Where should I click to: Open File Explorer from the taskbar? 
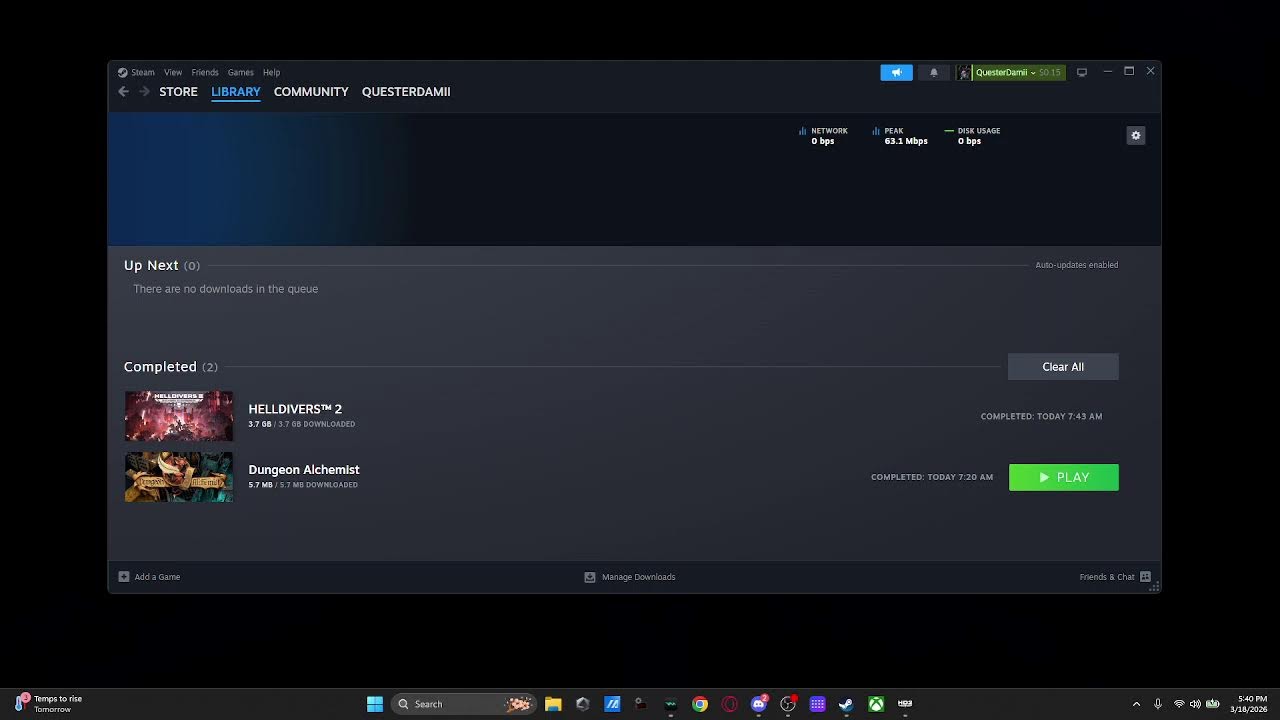(x=553, y=704)
